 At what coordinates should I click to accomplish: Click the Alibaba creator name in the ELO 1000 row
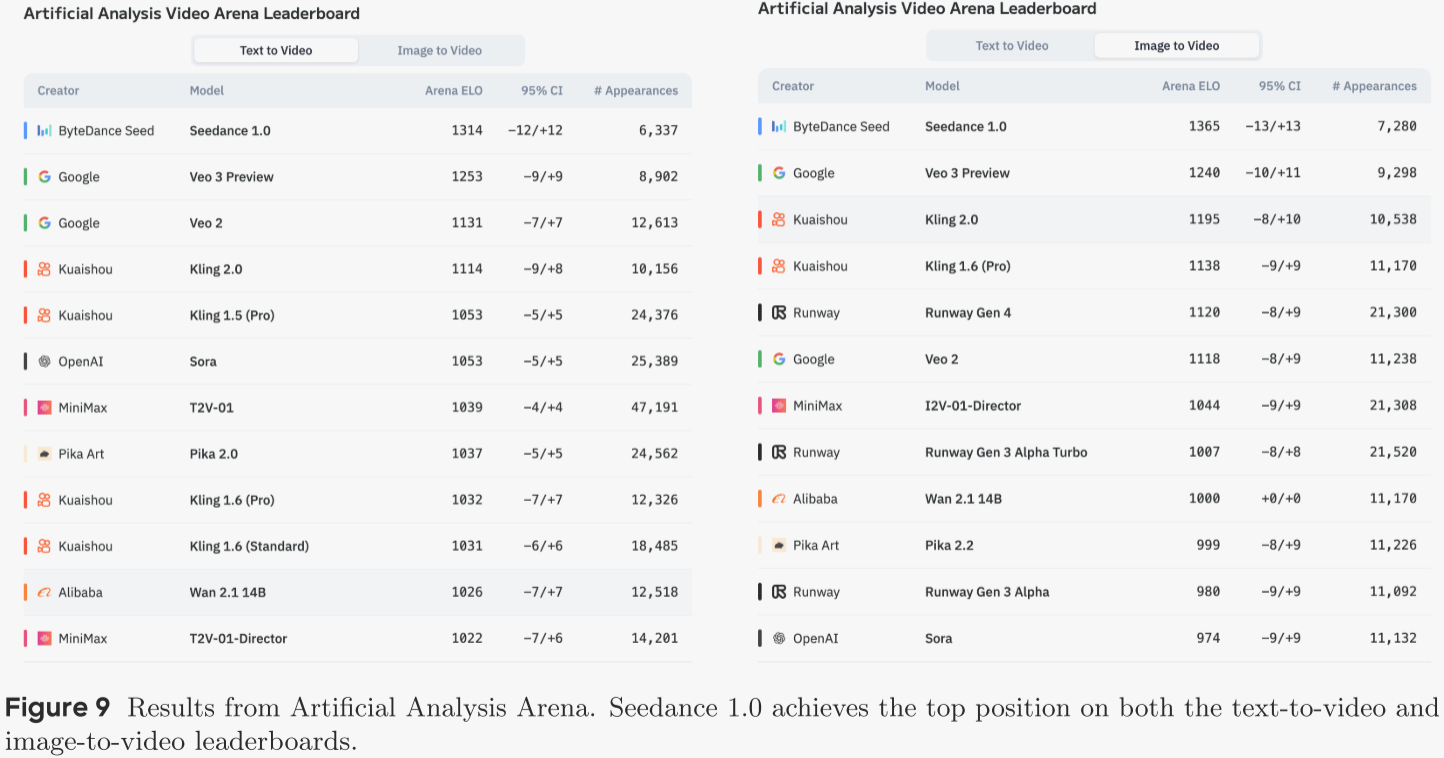(x=815, y=499)
